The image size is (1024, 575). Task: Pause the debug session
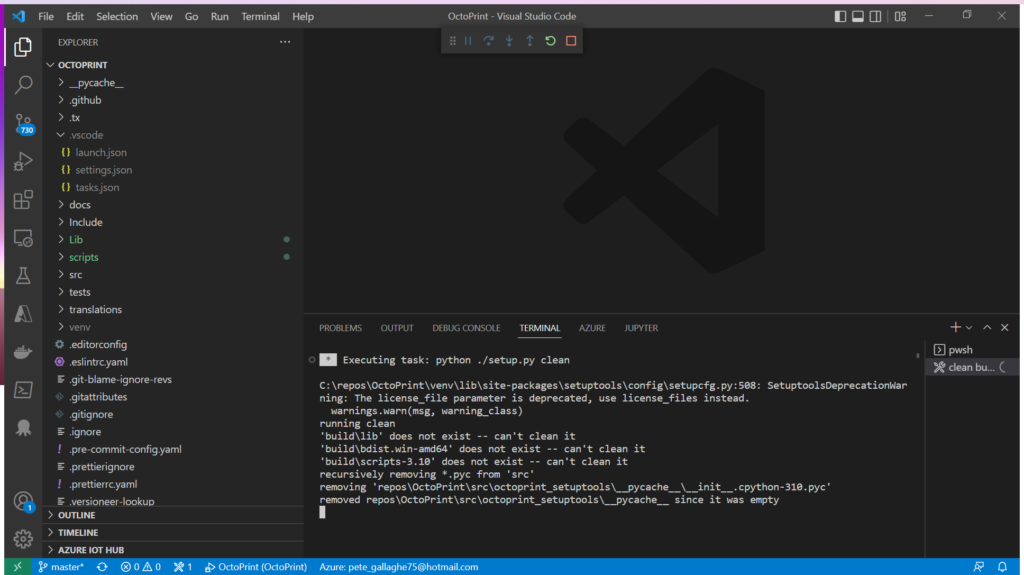coord(468,41)
